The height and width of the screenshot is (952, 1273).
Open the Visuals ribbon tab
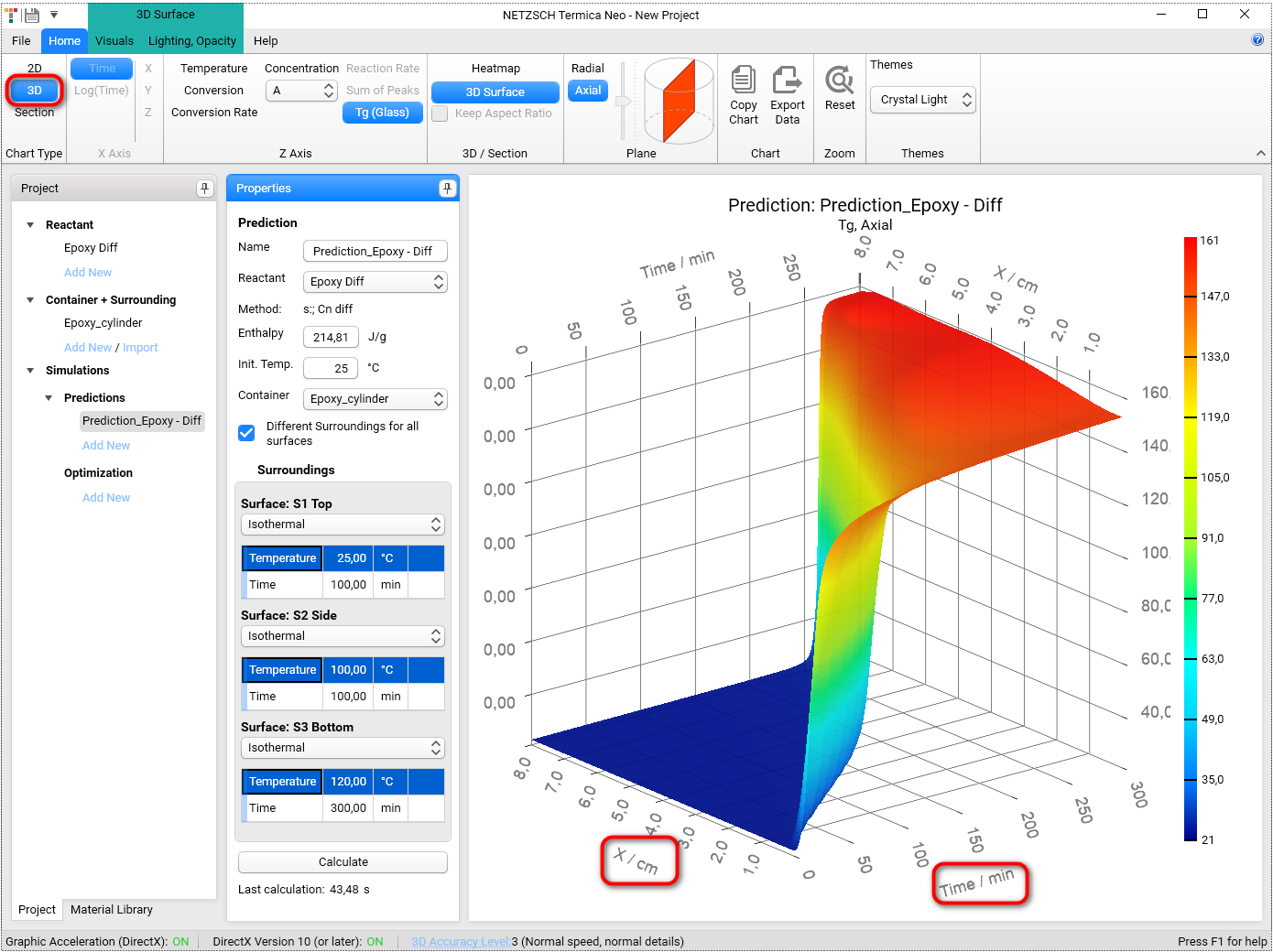pyautogui.click(x=114, y=41)
